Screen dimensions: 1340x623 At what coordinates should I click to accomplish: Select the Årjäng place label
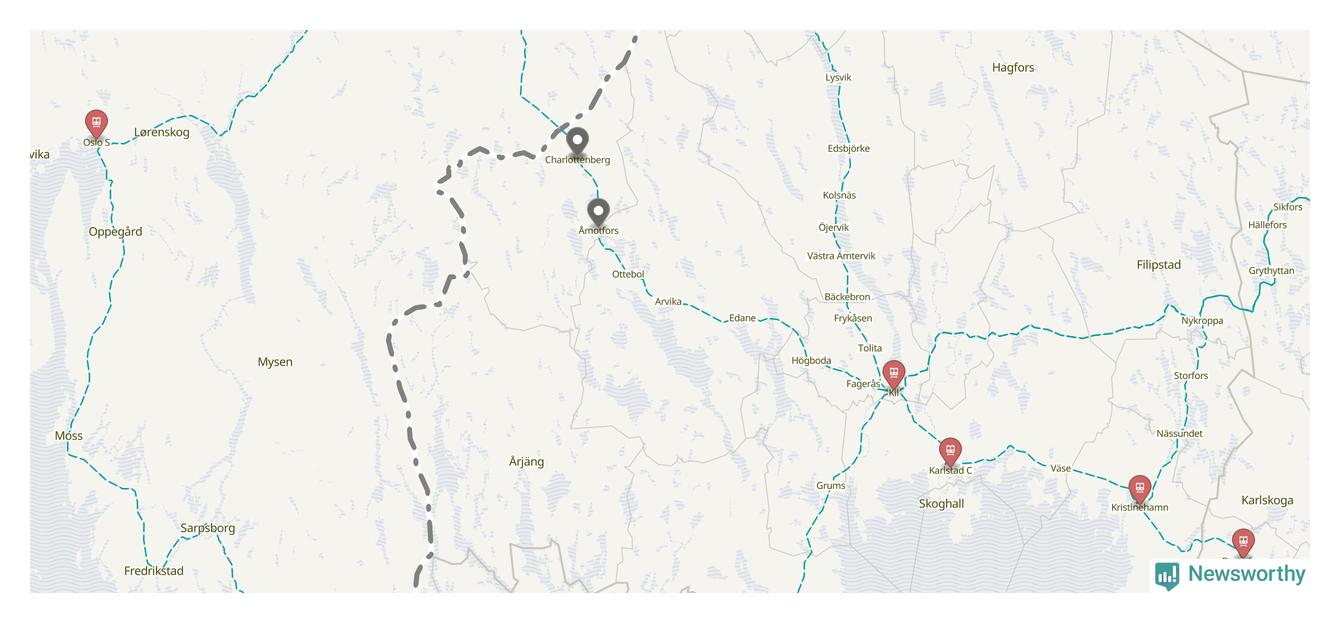coord(527,461)
